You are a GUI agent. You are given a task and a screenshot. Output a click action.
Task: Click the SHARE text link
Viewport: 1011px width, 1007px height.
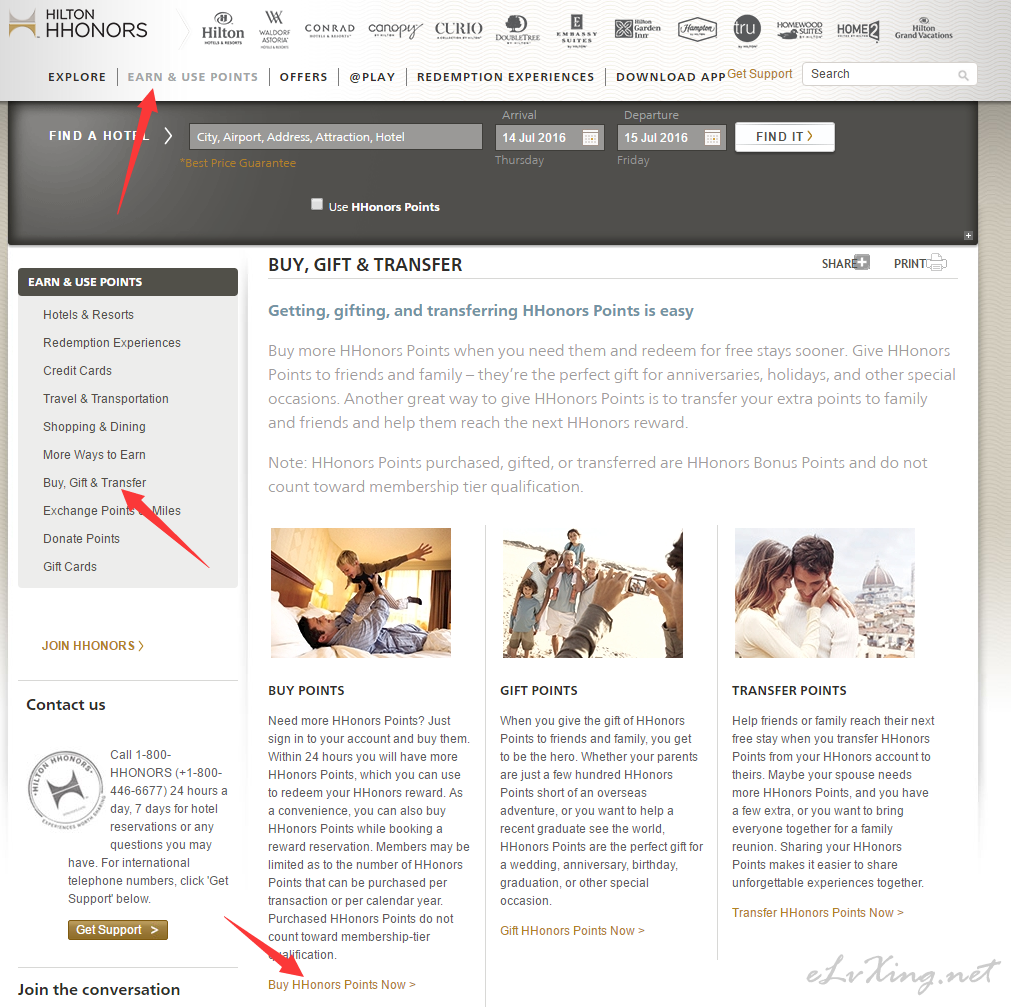pos(838,264)
